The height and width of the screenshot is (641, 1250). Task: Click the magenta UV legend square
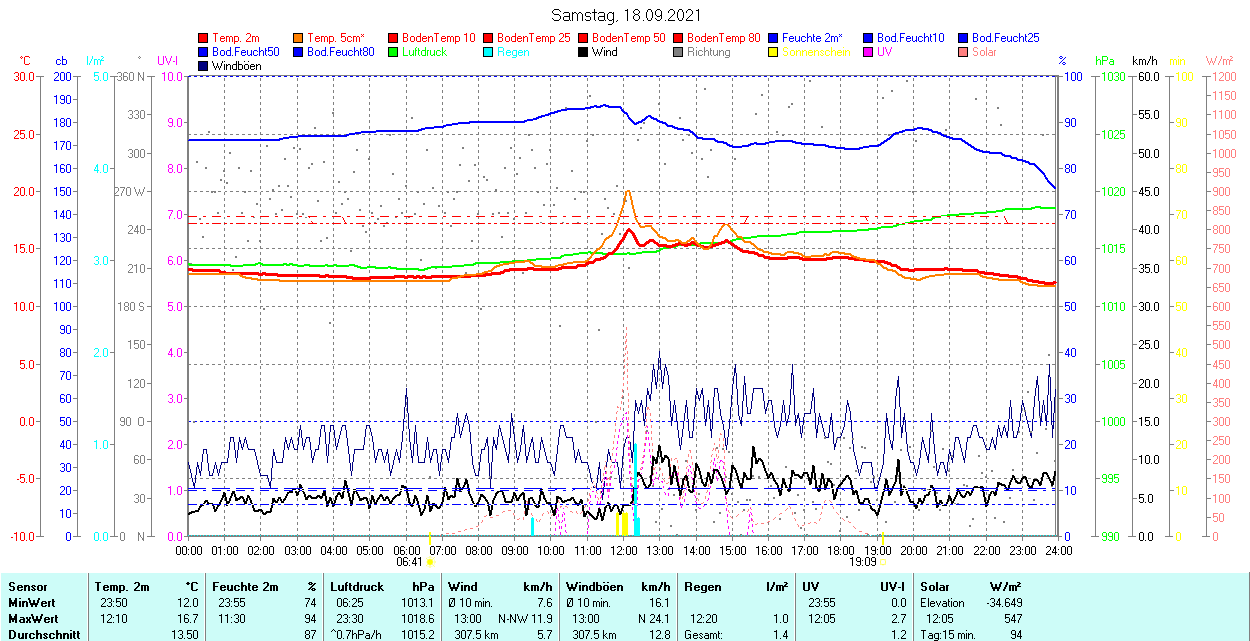[x=869, y=52]
